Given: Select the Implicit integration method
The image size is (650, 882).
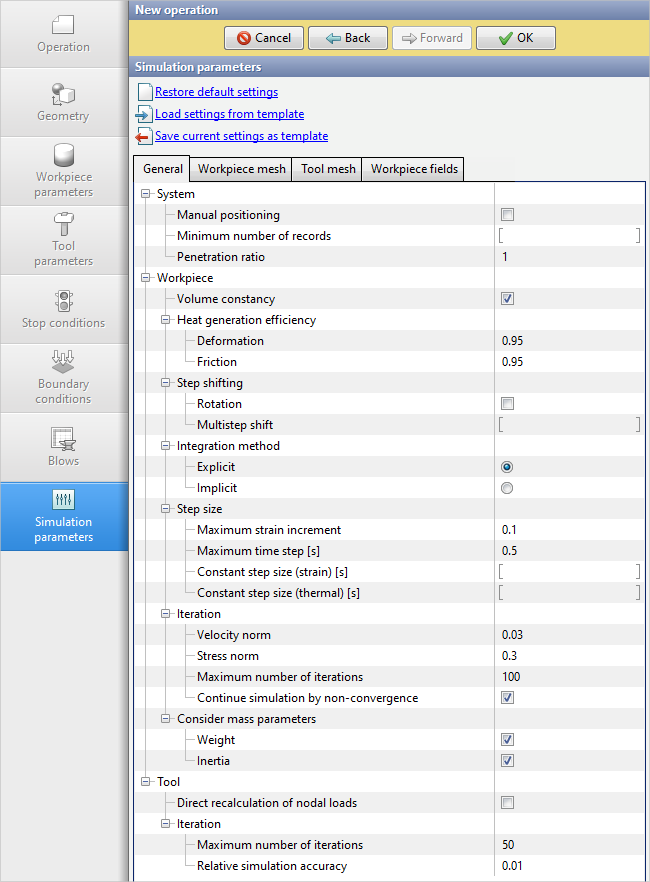Looking at the screenshot, I should pos(507,488).
